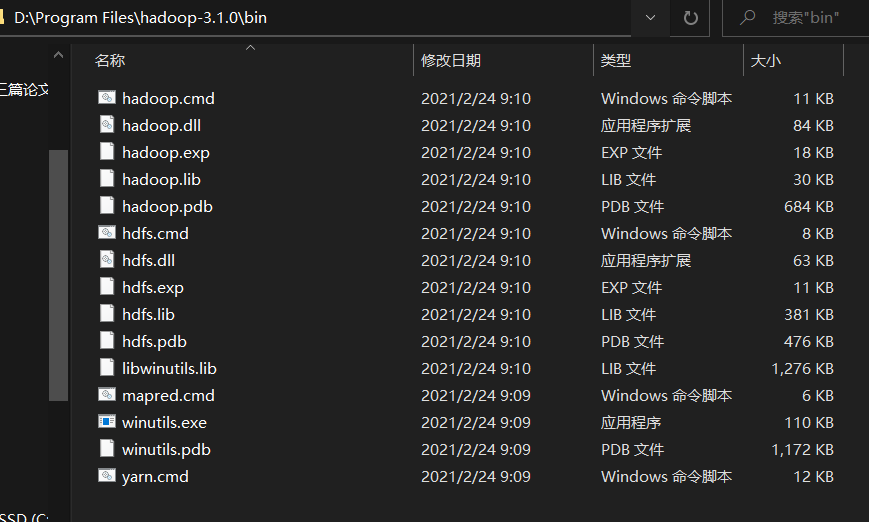The image size is (869, 522).
Task: Click the winutils.pdb file icon
Action: point(107,448)
